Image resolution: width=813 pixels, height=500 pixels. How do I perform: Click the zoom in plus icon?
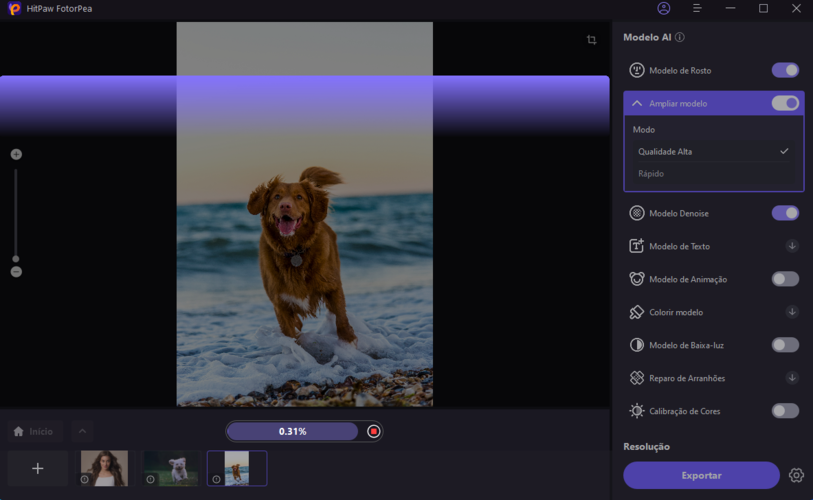tap(16, 154)
